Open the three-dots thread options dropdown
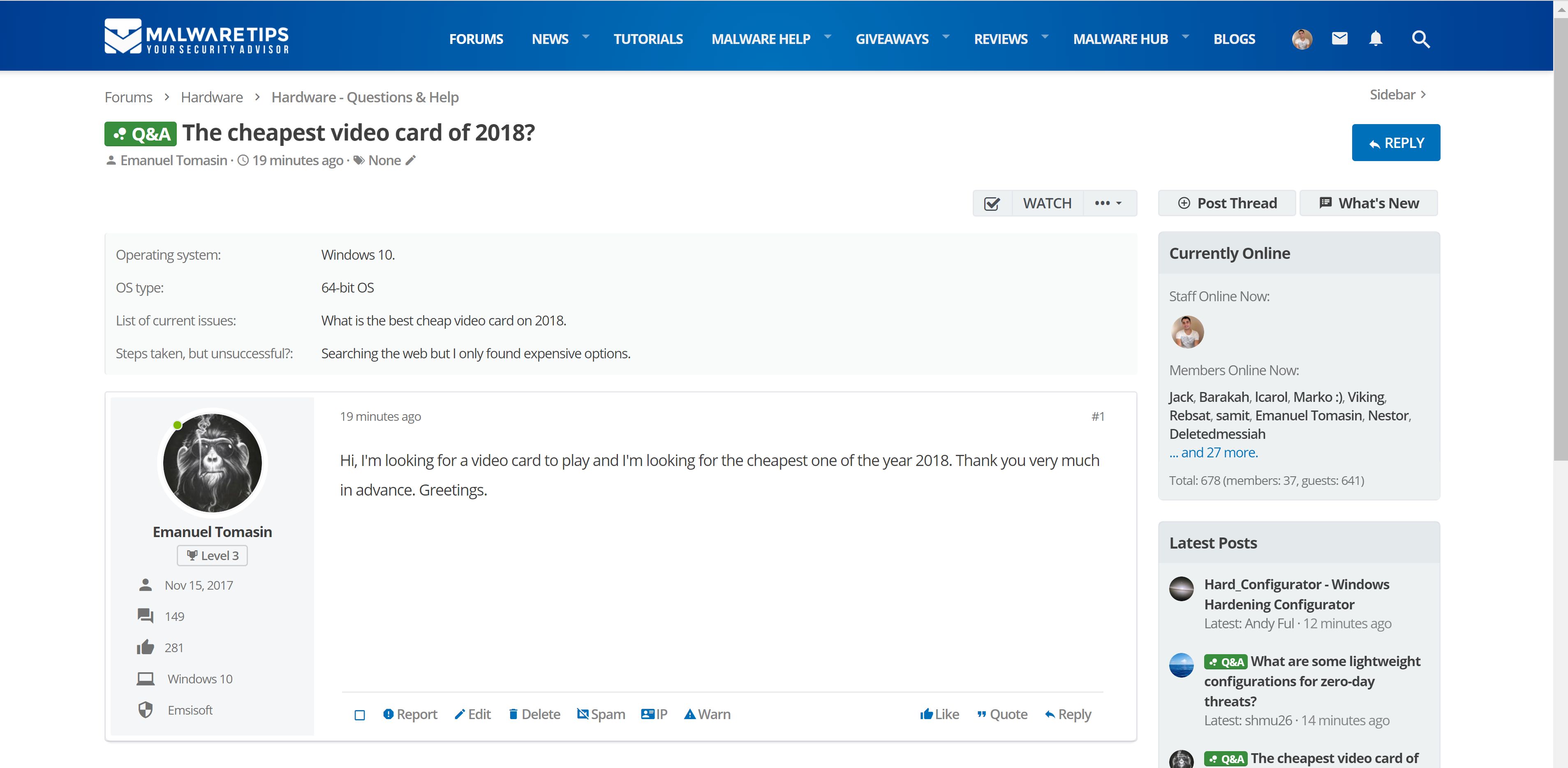Image resolution: width=1568 pixels, height=768 pixels. (1108, 203)
